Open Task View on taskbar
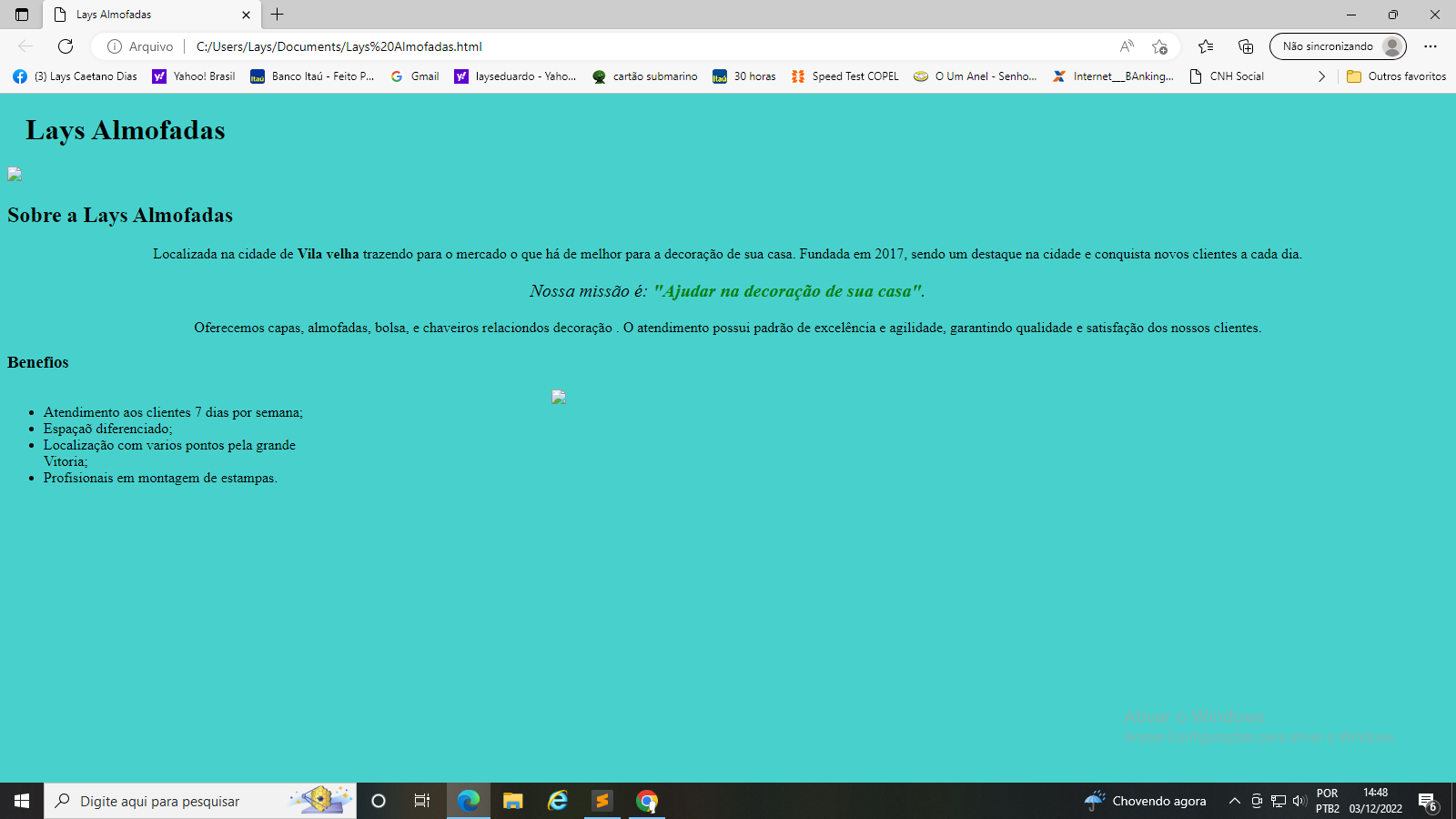The image size is (1456, 819). coord(422,801)
